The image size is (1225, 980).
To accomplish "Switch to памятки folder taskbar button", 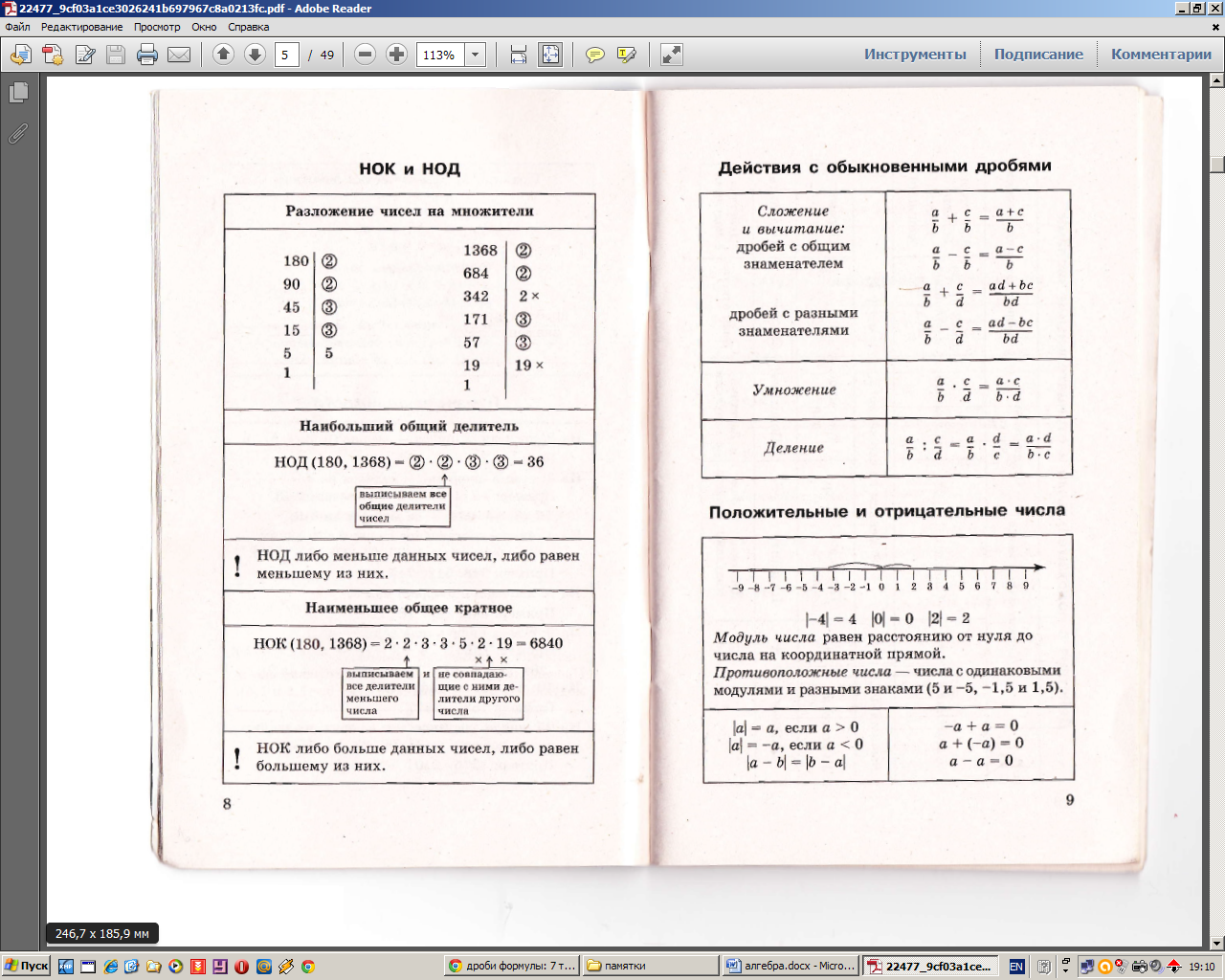I will [651, 967].
